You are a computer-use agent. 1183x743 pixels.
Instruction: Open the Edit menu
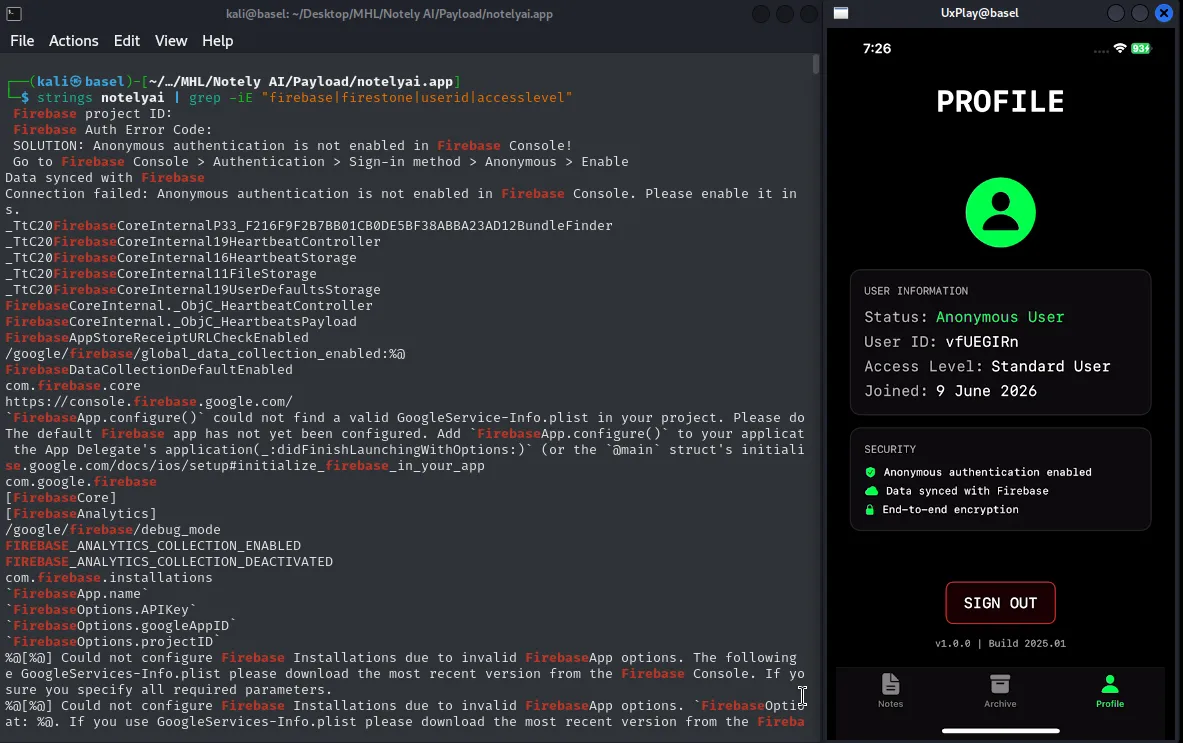127,41
